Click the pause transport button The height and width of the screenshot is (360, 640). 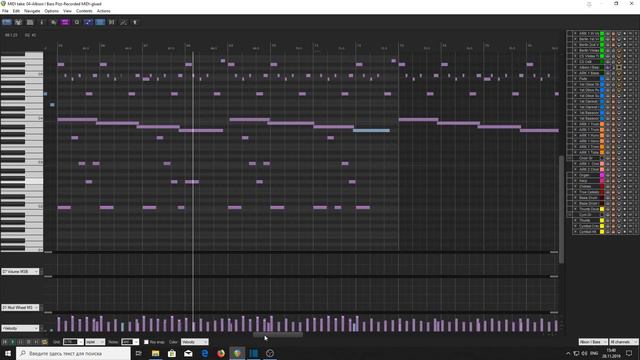pyautogui.click(x=20, y=342)
